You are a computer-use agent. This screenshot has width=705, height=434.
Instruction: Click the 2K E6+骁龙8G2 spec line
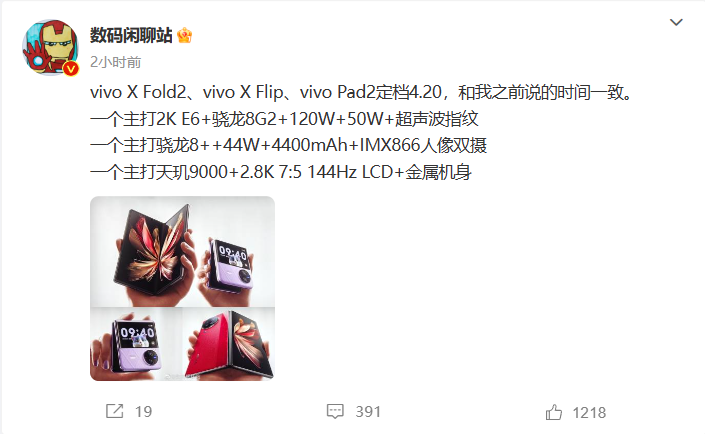pyautogui.click(x=284, y=119)
